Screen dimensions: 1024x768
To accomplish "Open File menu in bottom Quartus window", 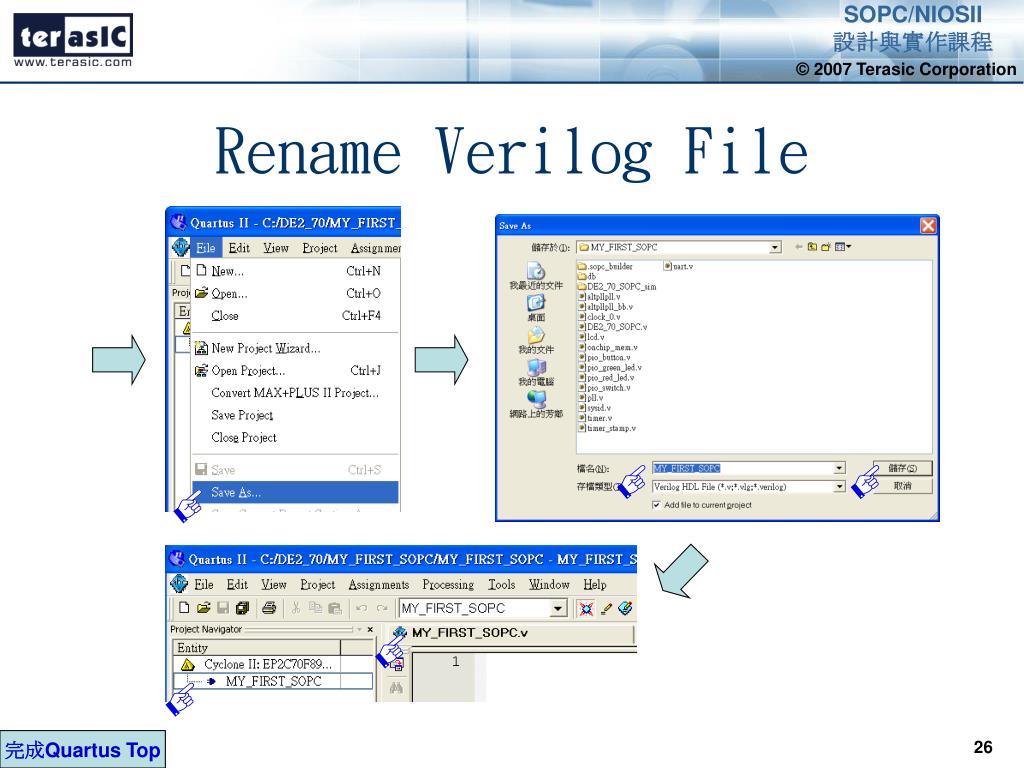I will tap(204, 584).
